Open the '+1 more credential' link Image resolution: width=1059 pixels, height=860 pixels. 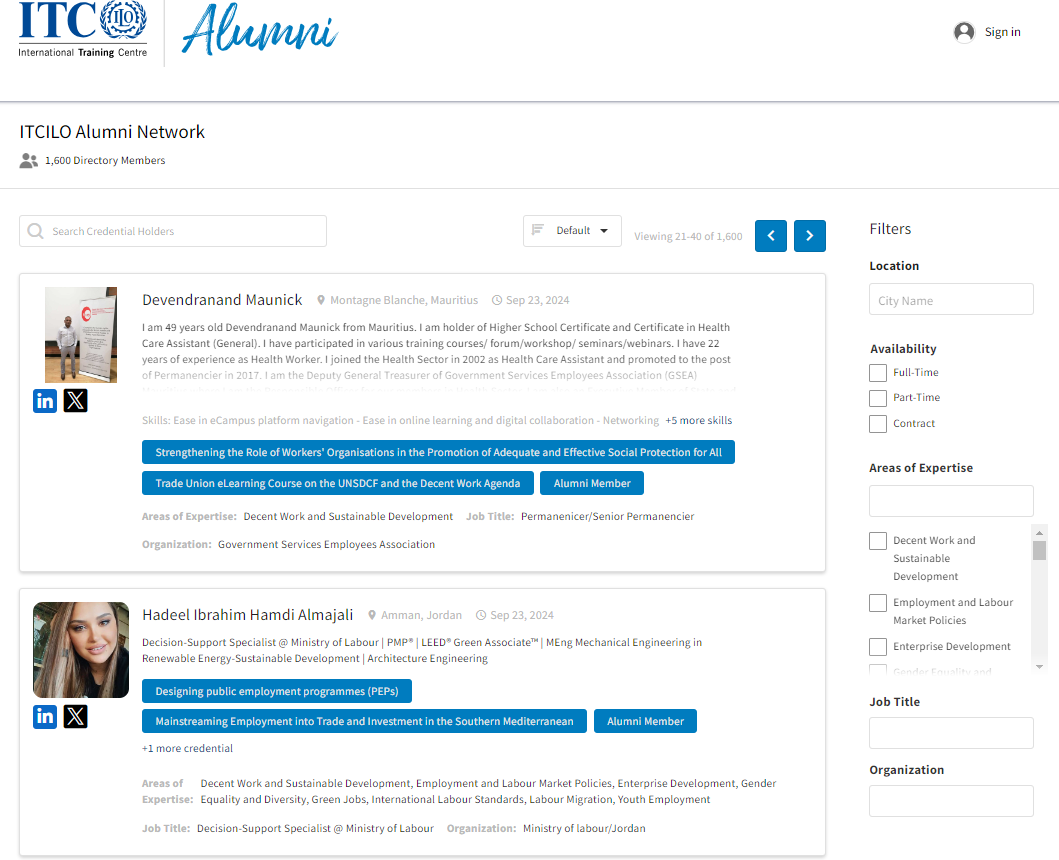click(187, 748)
